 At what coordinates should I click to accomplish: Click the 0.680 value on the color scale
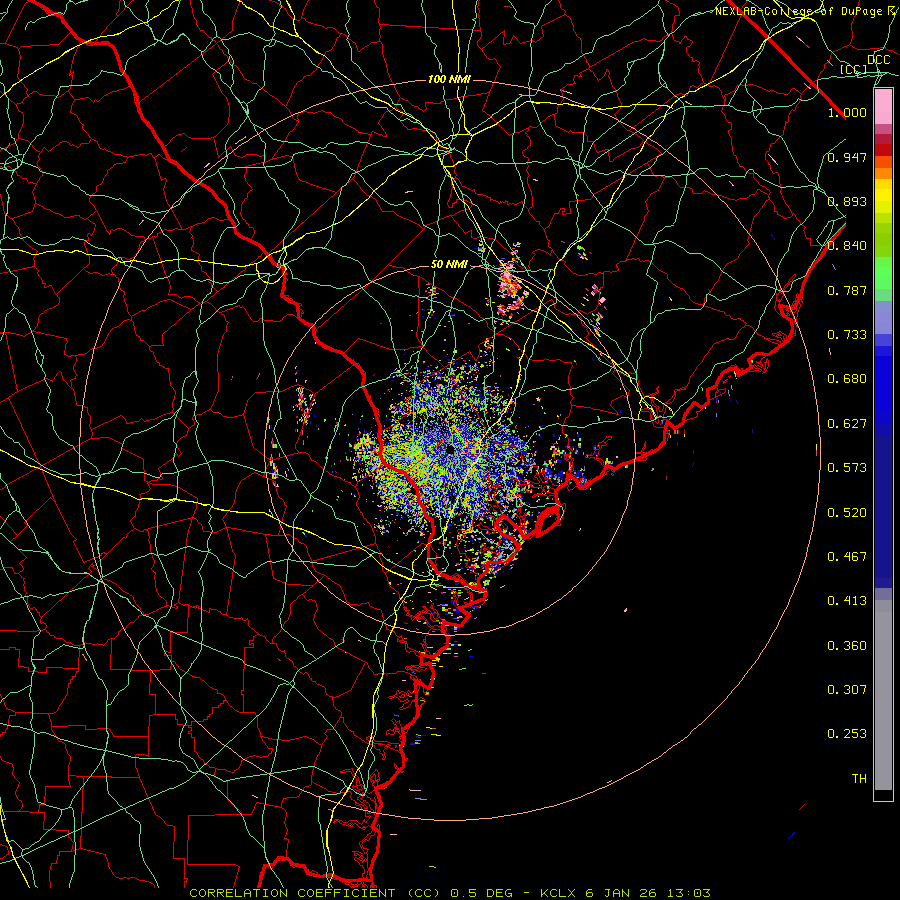tap(847, 379)
